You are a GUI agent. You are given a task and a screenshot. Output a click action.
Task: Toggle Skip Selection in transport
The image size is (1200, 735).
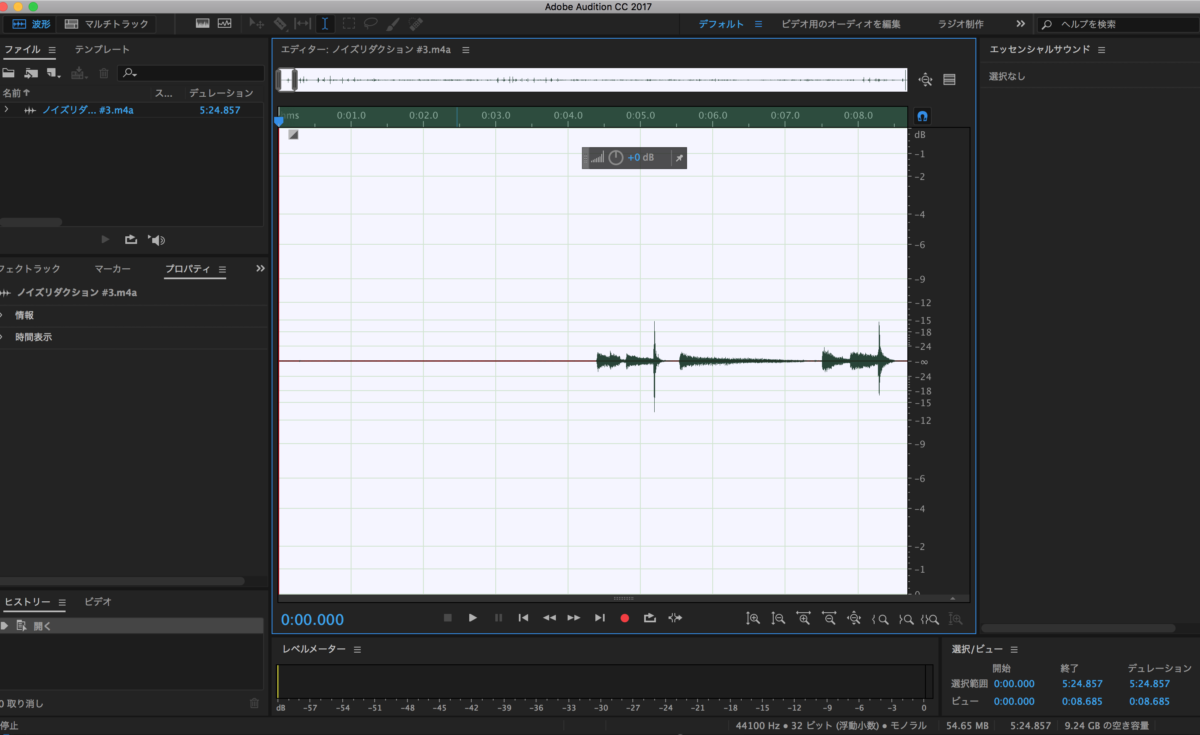[676, 618]
